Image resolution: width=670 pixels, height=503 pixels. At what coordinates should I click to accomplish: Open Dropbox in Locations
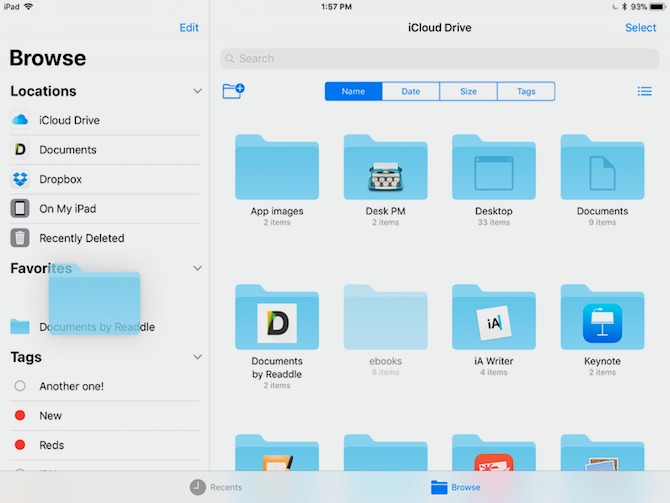(60, 179)
